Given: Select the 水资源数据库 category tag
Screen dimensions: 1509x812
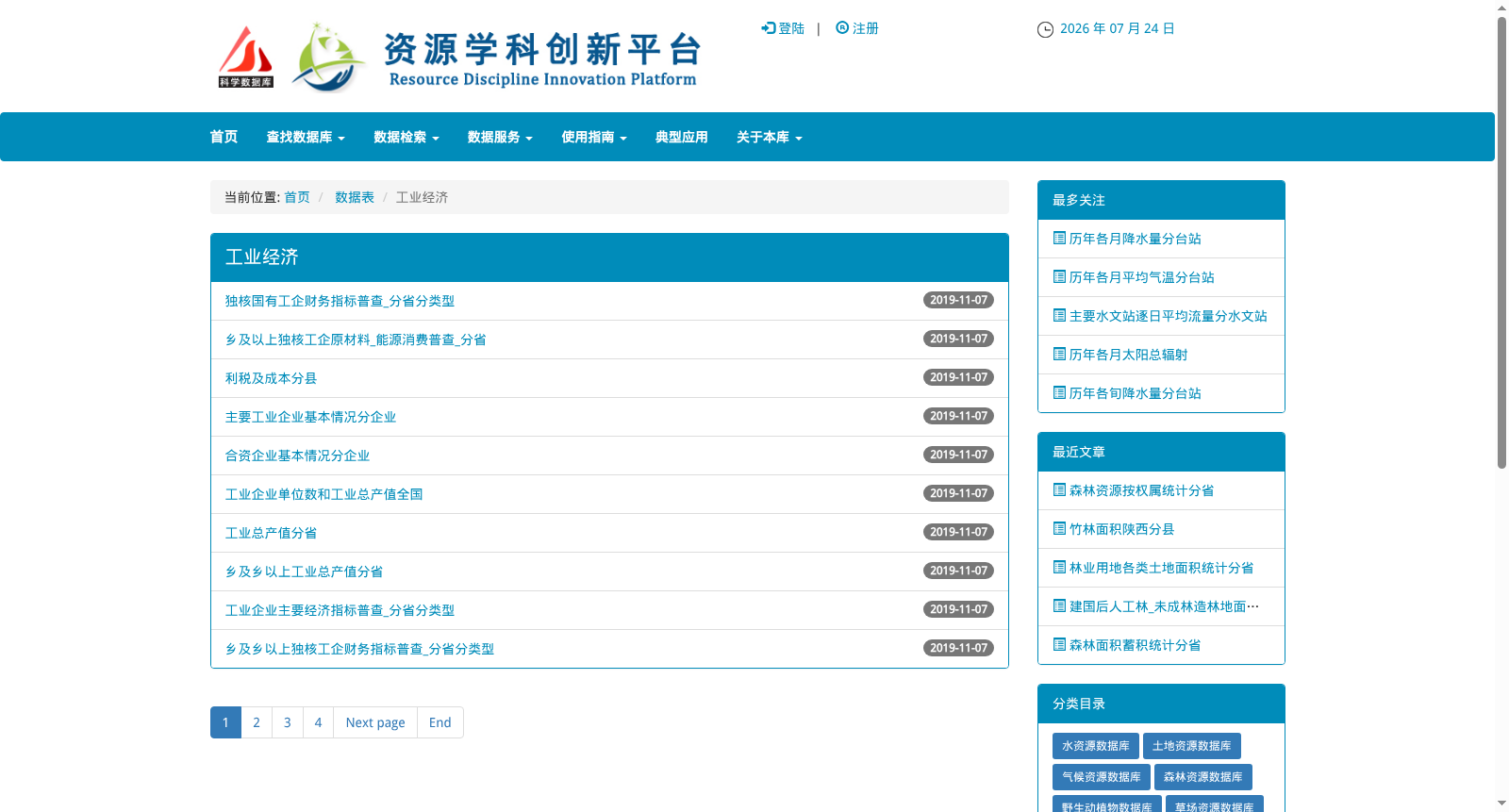Looking at the screenshot, I should pos(1096,746).
